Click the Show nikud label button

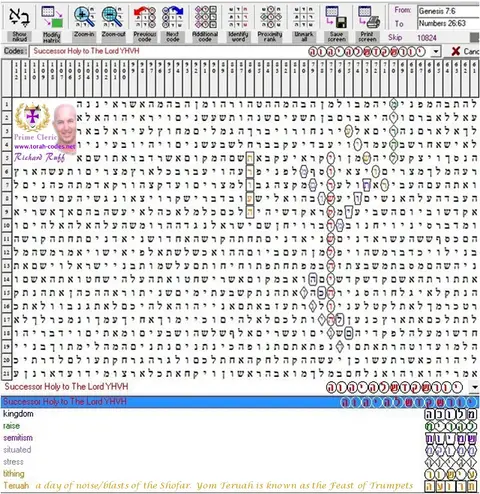[x=19, y=37]
